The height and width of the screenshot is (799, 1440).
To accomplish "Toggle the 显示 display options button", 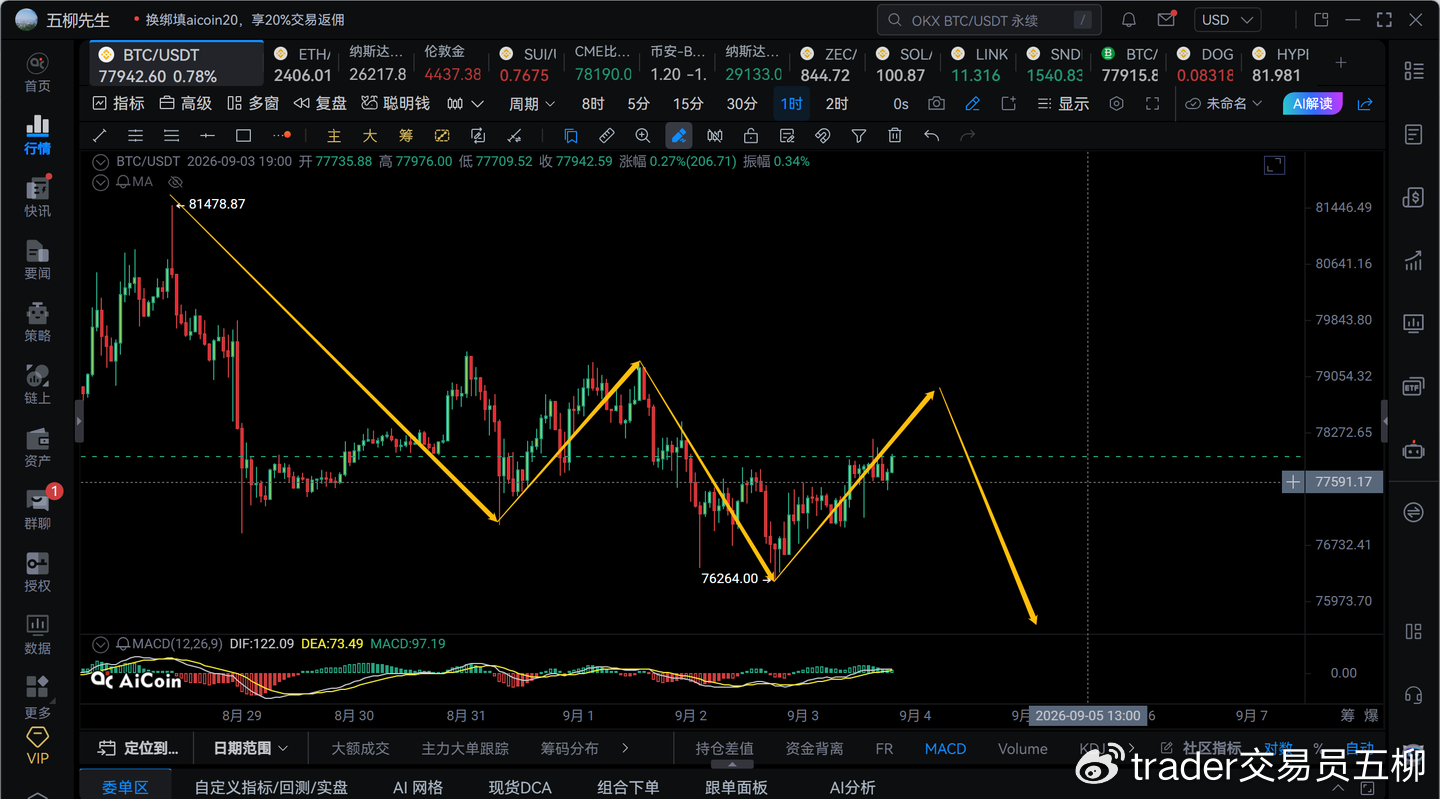I will tap(1063, 104).
